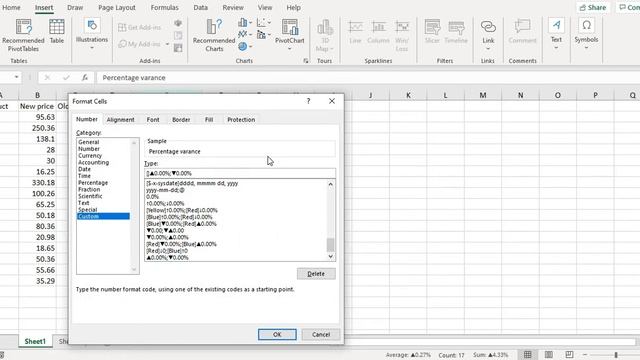Click the Timeline filter icon

click(x=456, y=31)
